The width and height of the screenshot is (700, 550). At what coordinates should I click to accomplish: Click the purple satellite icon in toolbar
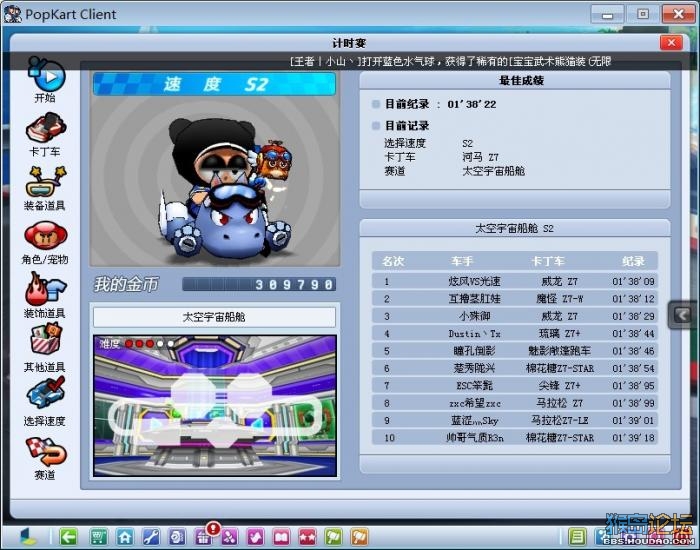tap(229, 536)
